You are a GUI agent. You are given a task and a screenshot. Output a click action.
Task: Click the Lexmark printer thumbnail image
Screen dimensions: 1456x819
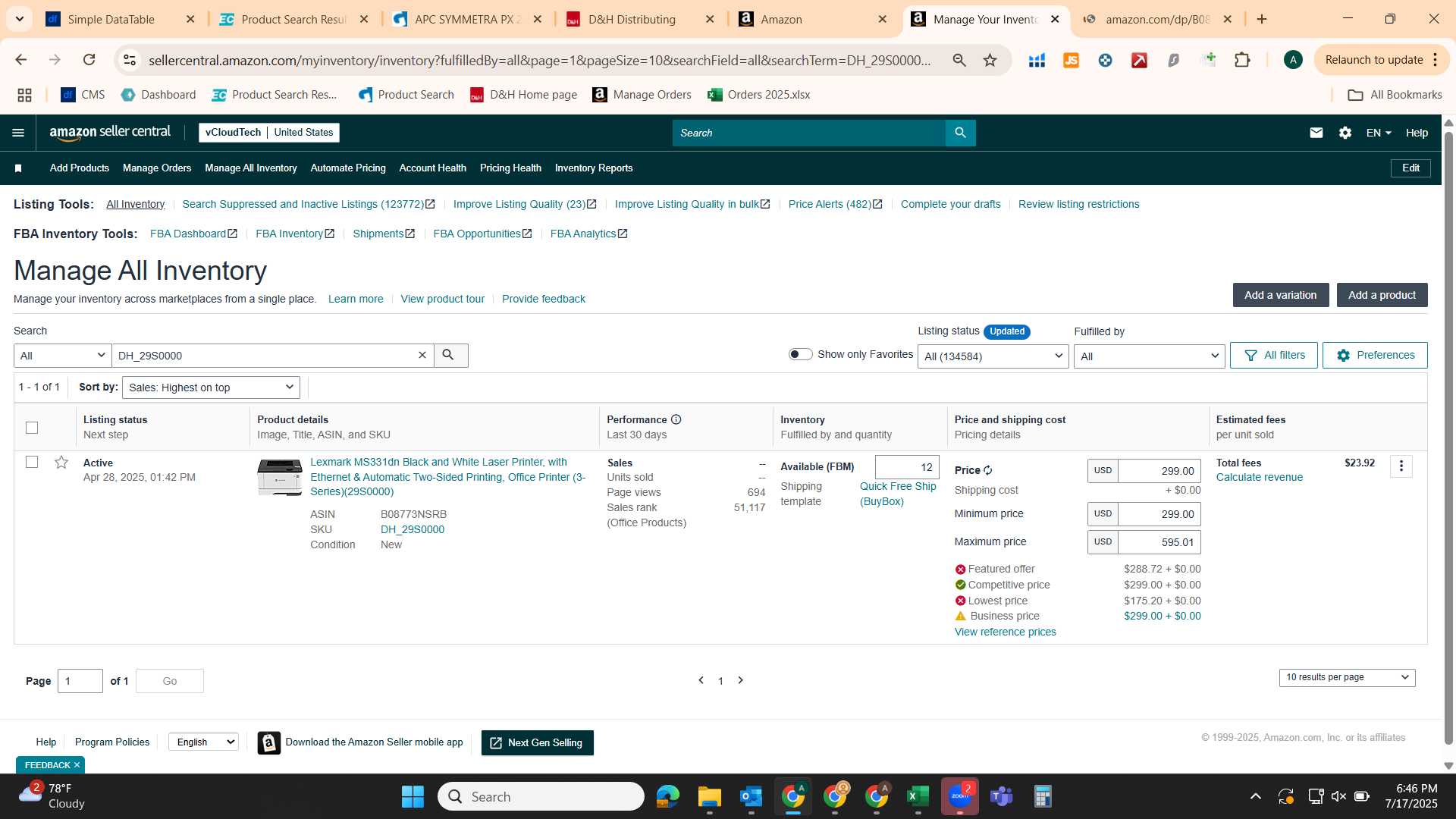pos(280,477)
